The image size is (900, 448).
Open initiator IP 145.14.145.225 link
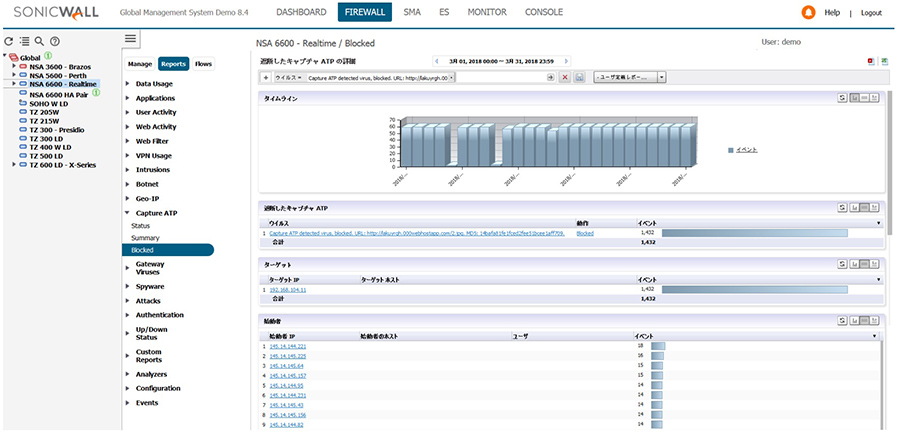click(x=288, y=356)
